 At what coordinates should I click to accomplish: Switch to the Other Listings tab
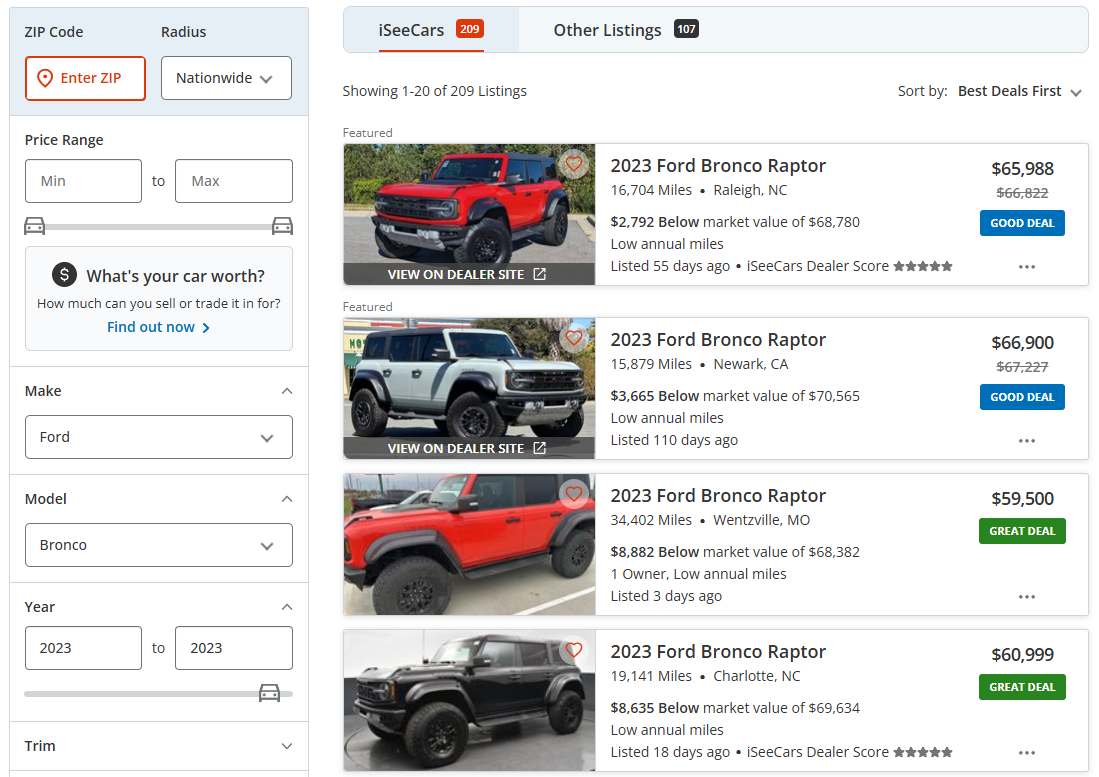(626, 30)
